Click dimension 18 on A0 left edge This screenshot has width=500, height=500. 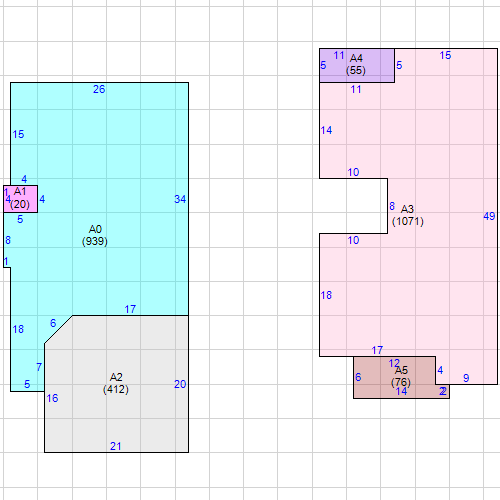click(x=18, y=329)
